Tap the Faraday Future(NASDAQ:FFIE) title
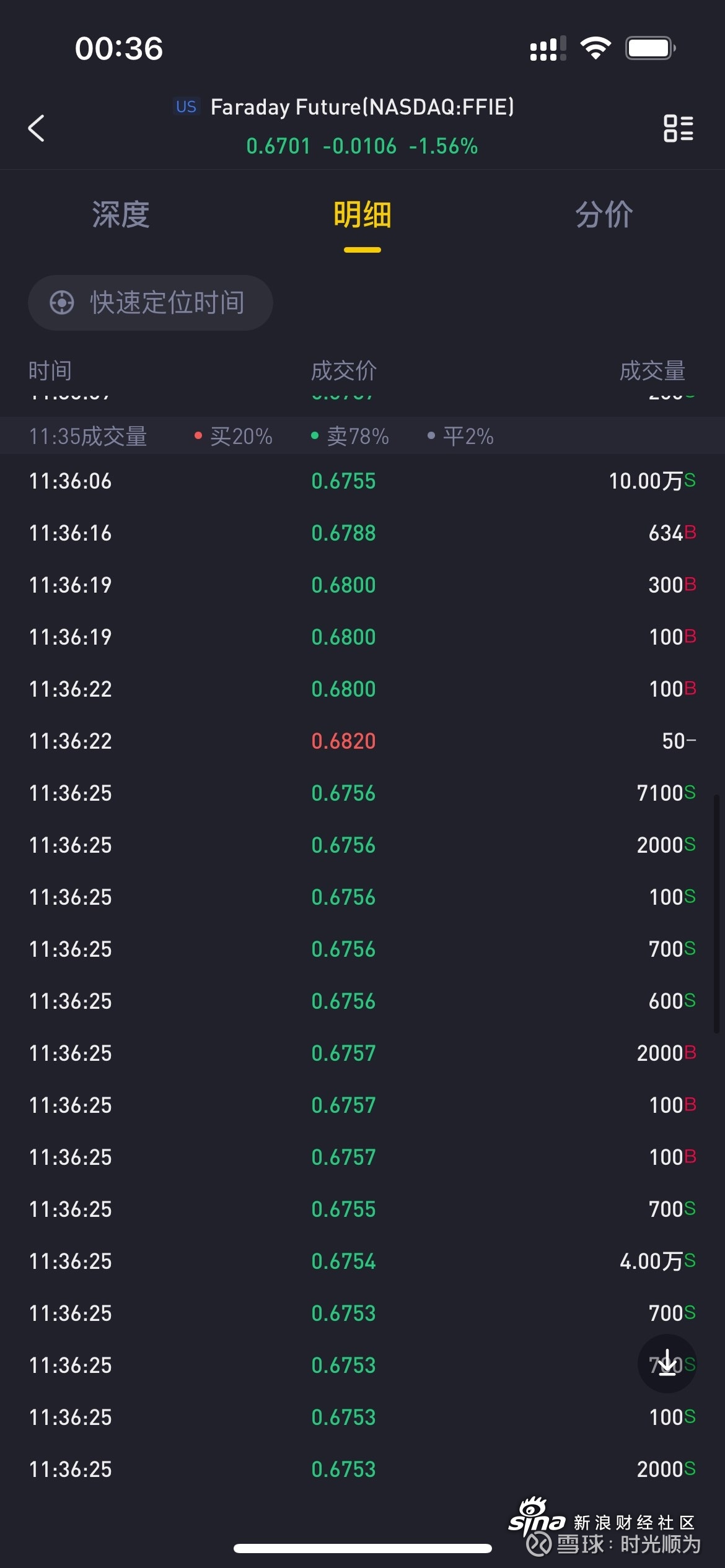 tap(362, 107)
